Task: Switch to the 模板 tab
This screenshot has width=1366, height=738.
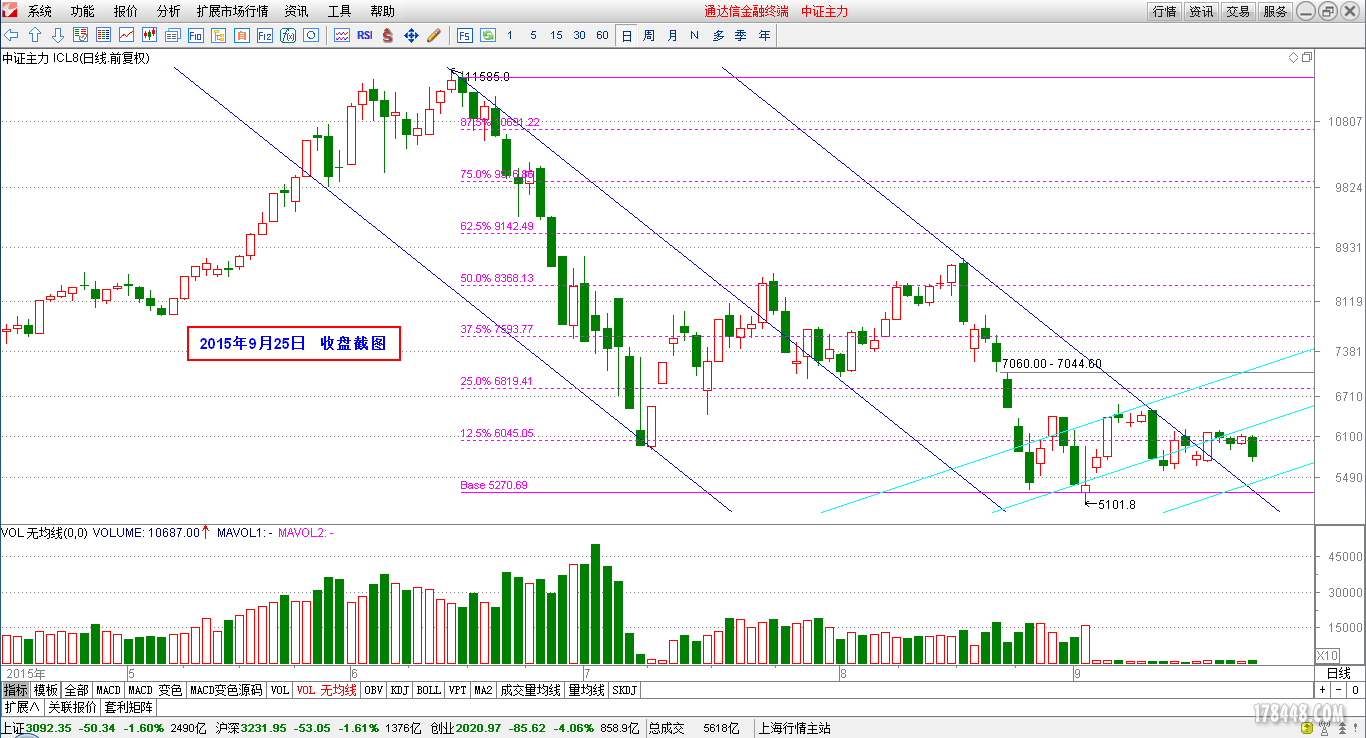Action: 46,690
